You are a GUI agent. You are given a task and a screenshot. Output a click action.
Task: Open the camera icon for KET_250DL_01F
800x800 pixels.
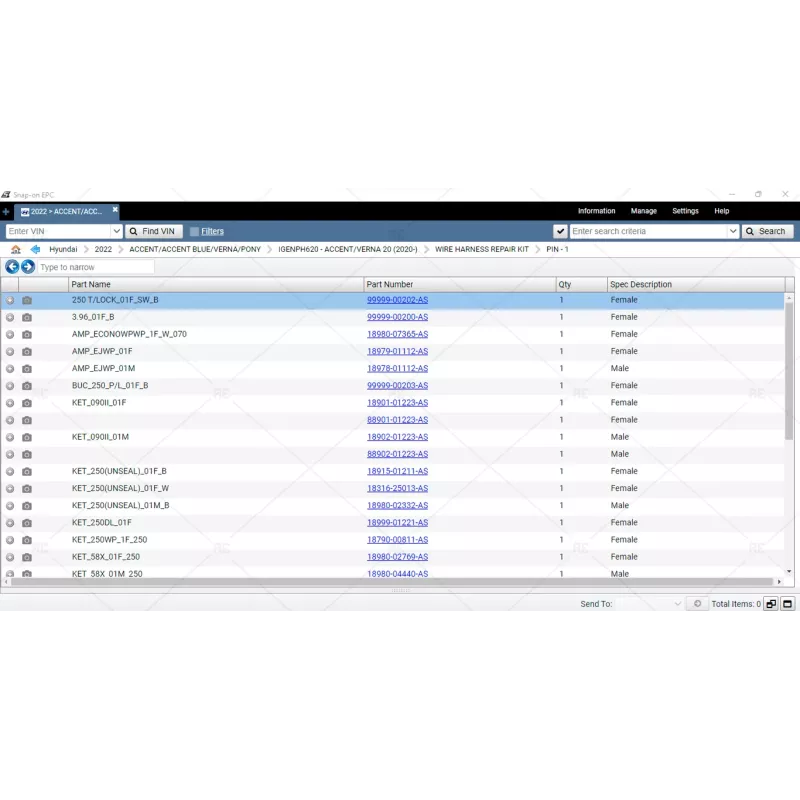pyautogui.click(x=26, y=522)
